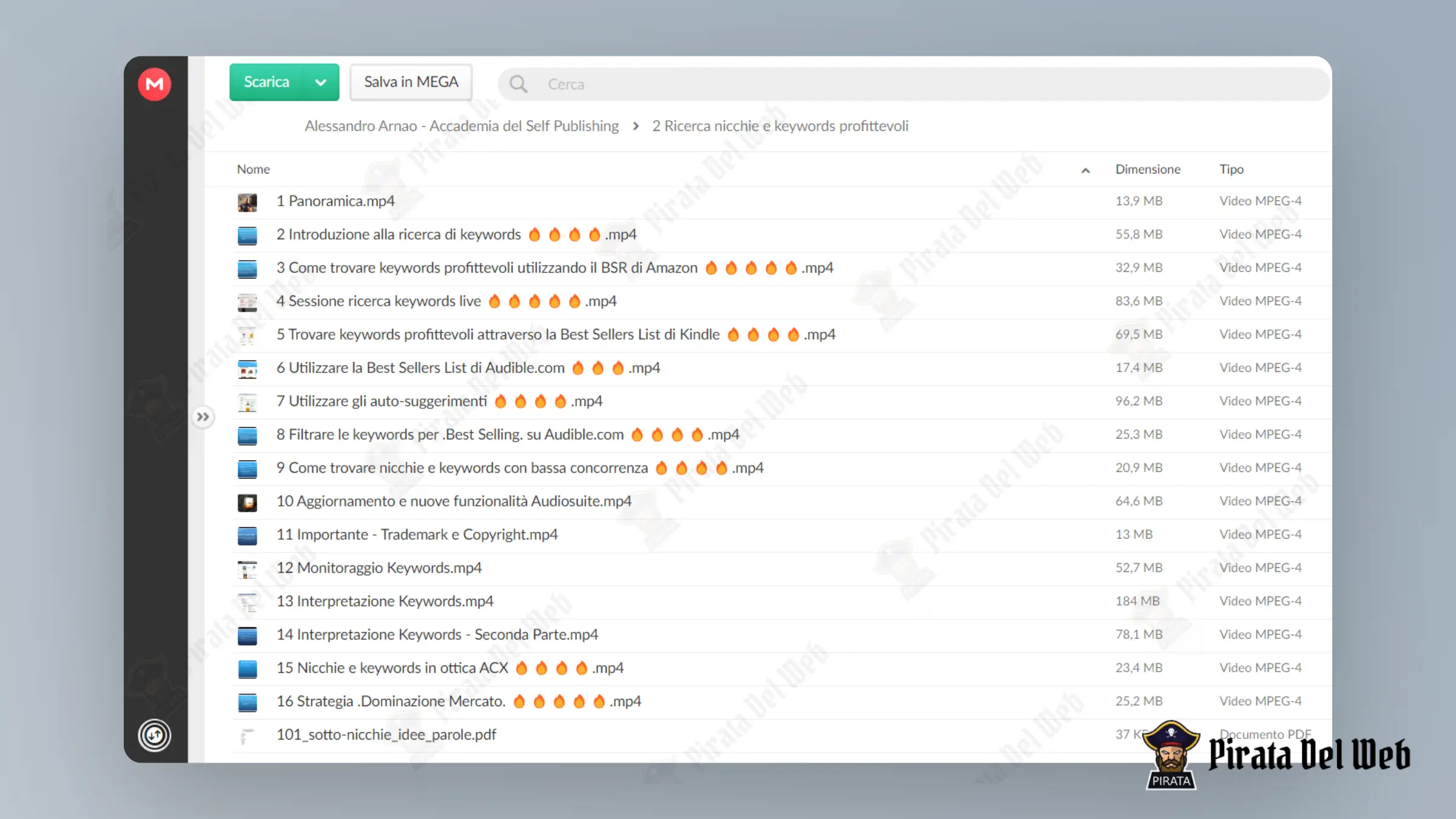Select 3 Come trovare keywords profittevoli file
The width and height of the screenshot is (1456, 819).
(x=554, y=268)
